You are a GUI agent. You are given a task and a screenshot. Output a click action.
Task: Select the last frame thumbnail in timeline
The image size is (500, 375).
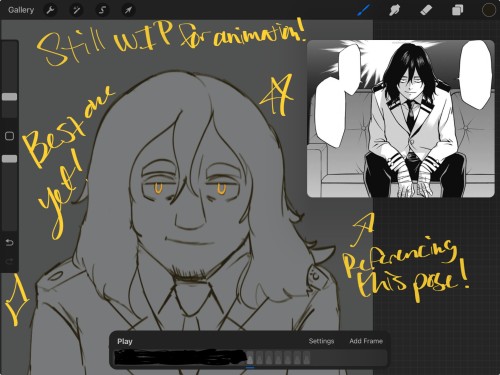click(x=307, y=358)
